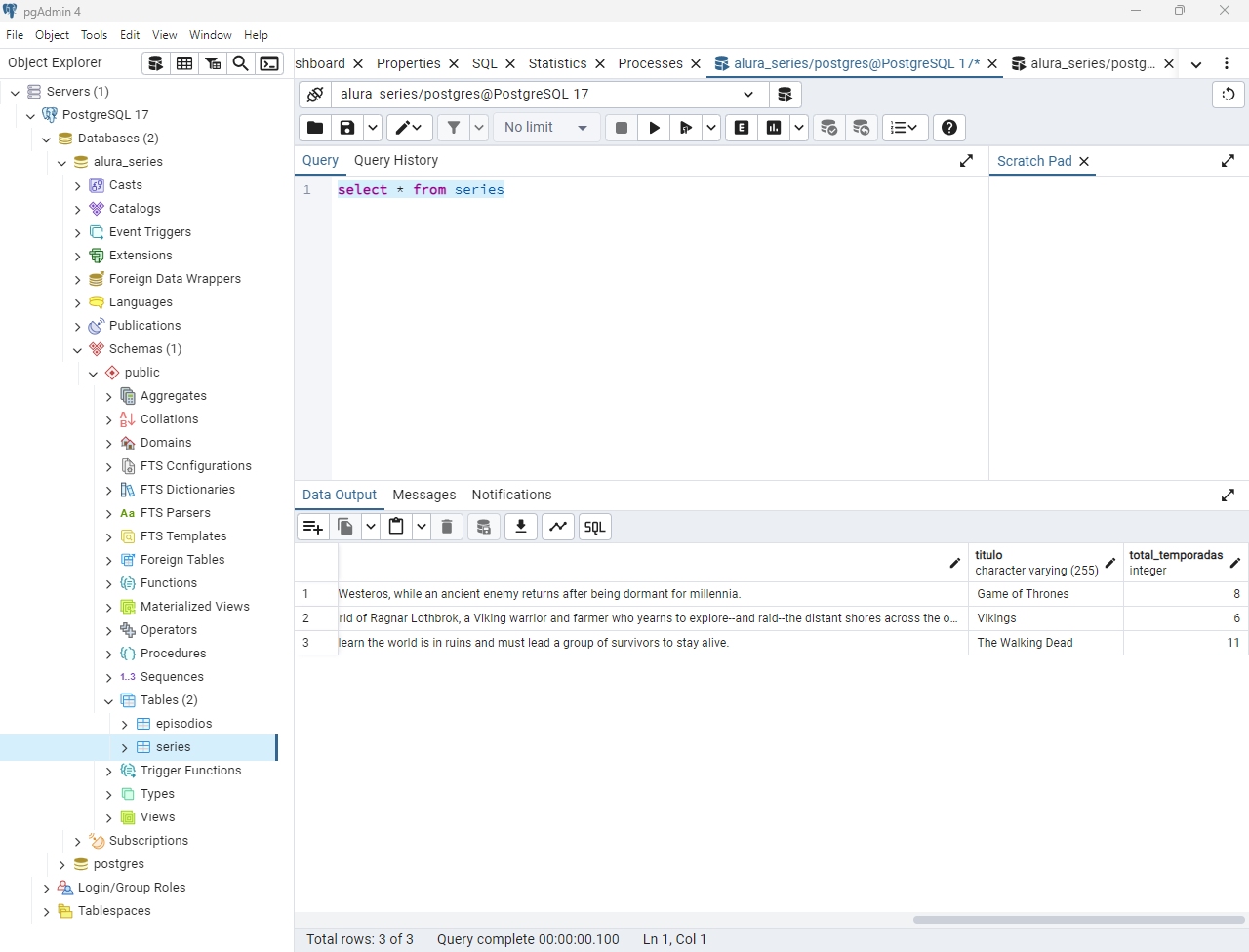
Task: Open the explain options dropdown
Action: (x=799, y=128)
